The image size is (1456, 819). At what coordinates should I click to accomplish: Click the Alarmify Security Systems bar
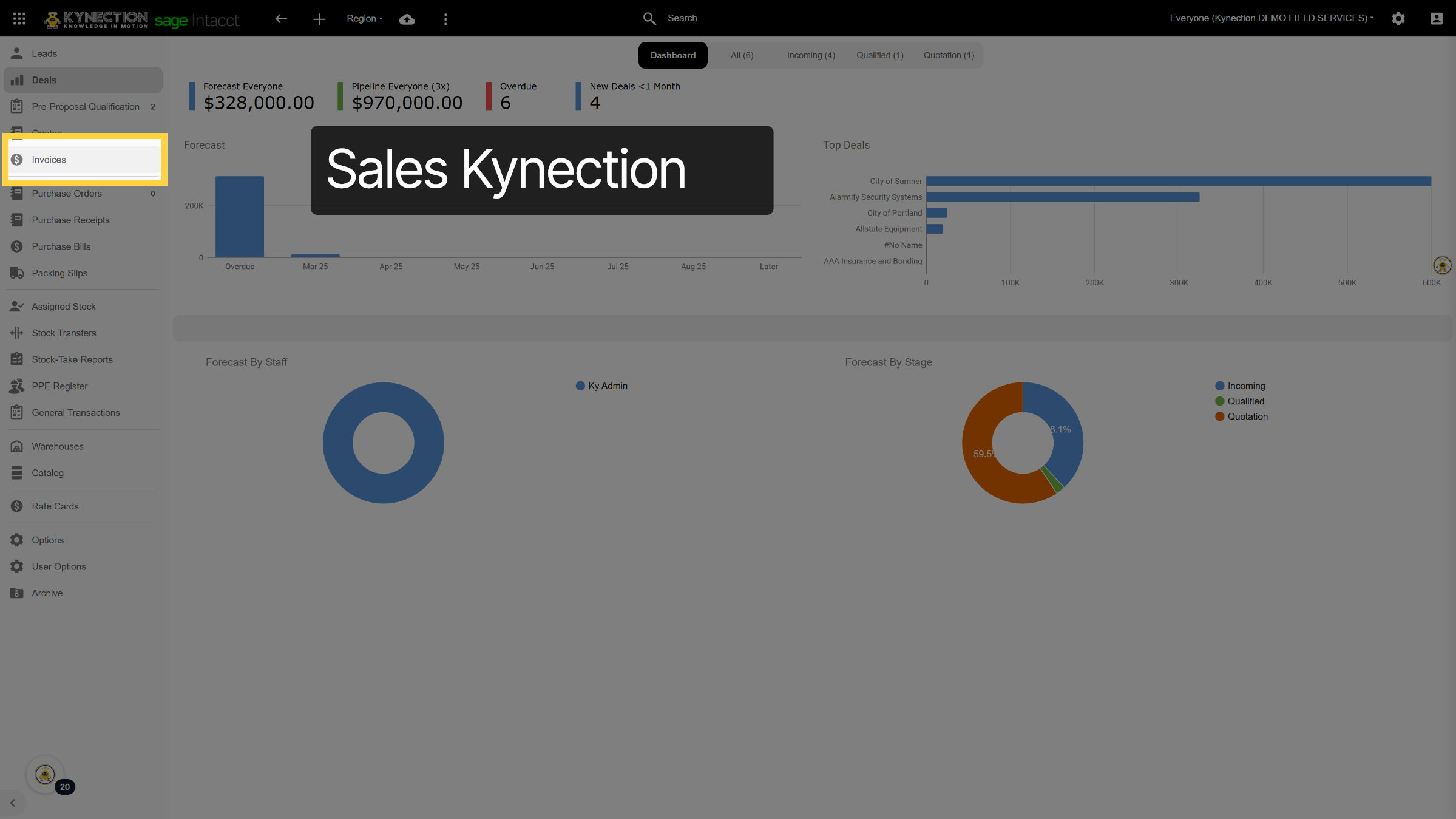[1063, 197]
